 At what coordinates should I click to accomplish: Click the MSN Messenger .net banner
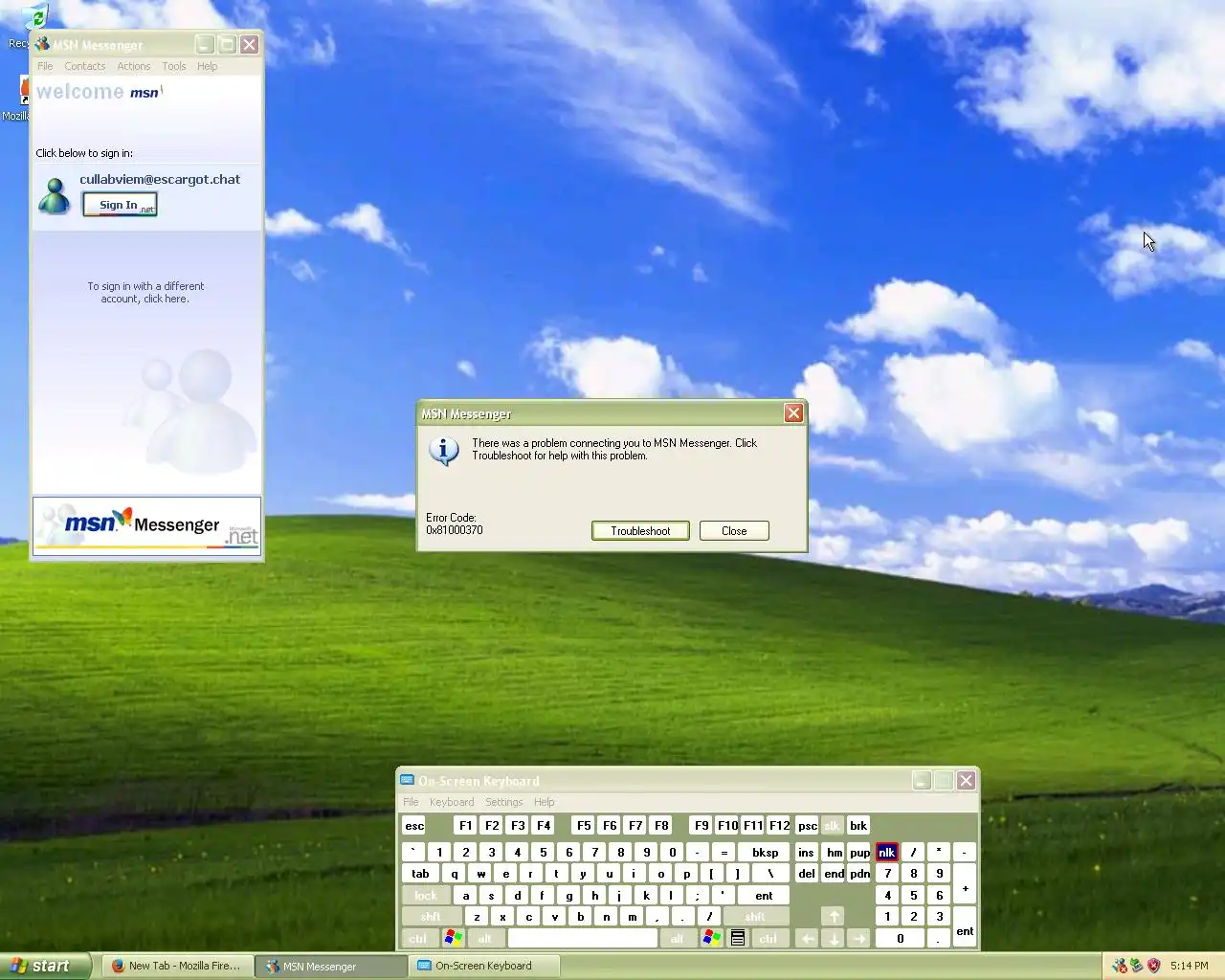[147, 524]
